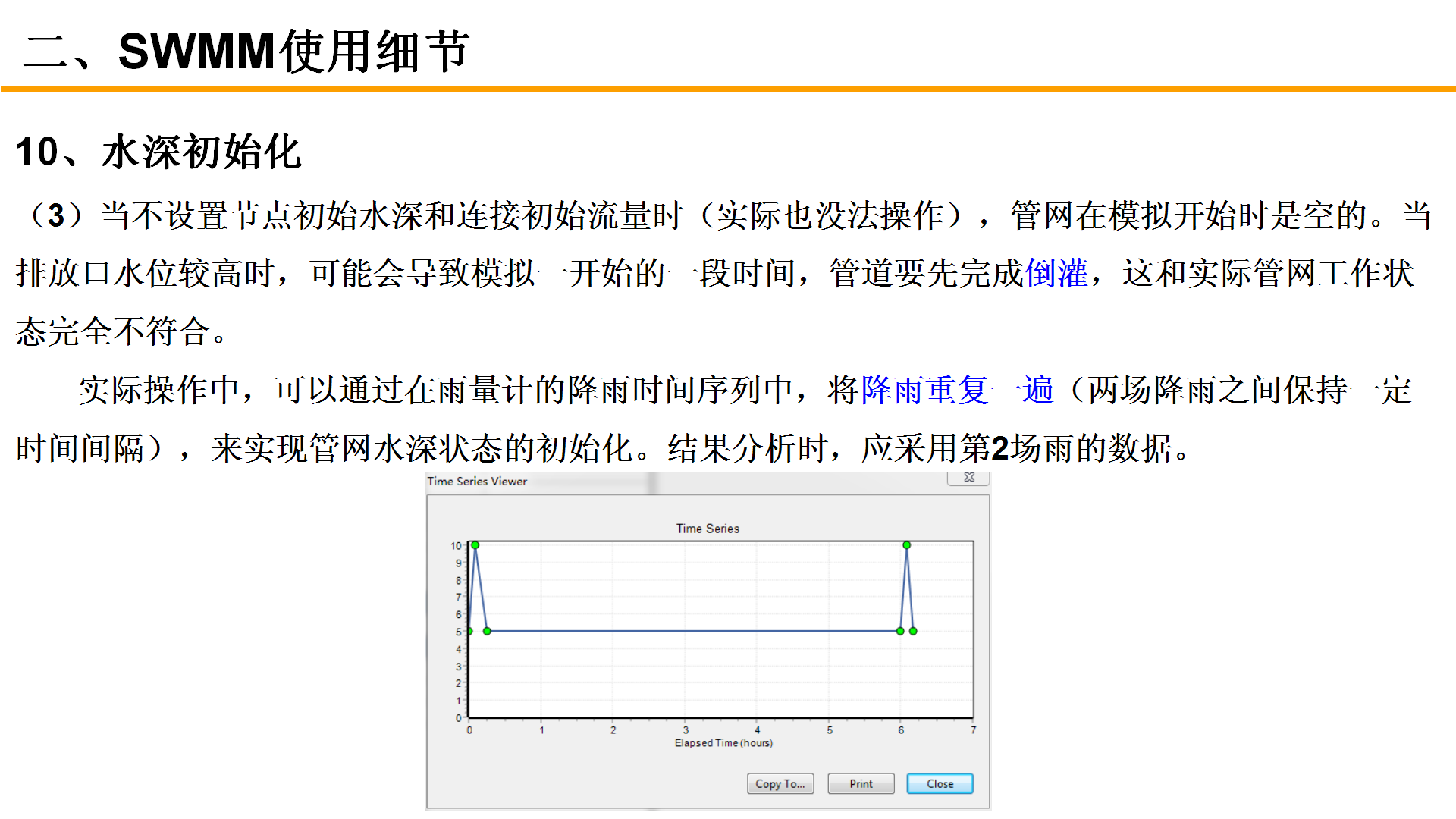
Task: Click the Close button in Time Series Viewer
Action: pyautogui.click(x=939, y=783)
